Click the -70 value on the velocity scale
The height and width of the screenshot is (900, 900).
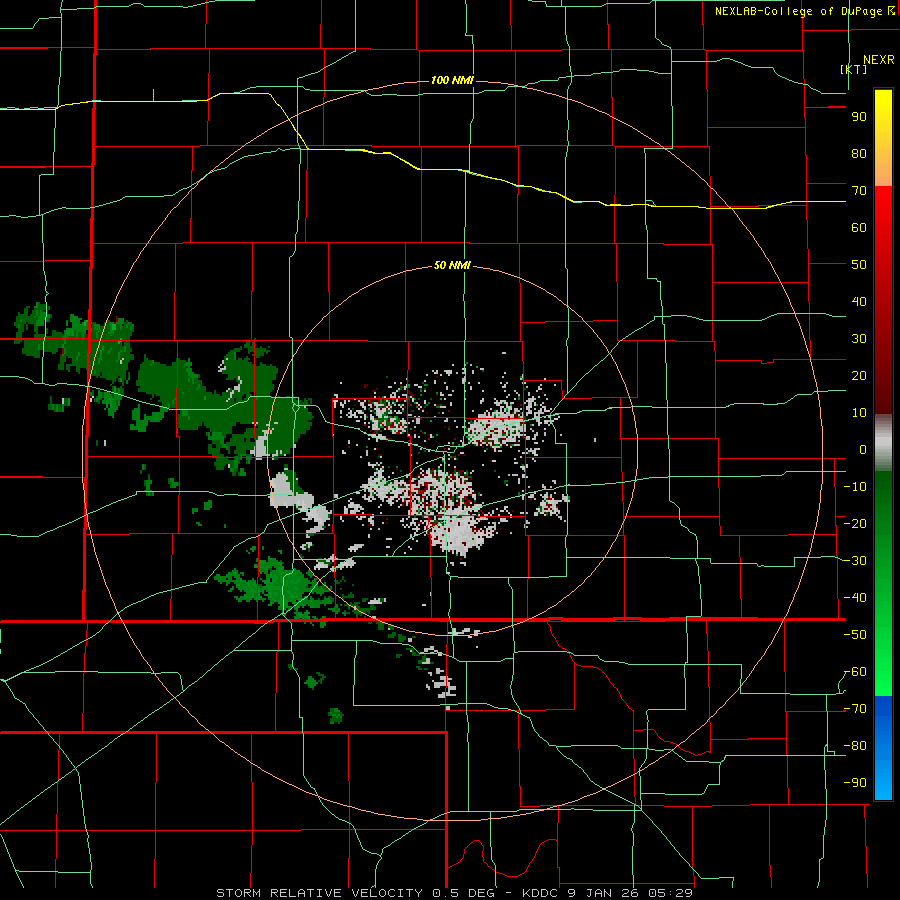point(855,709)
